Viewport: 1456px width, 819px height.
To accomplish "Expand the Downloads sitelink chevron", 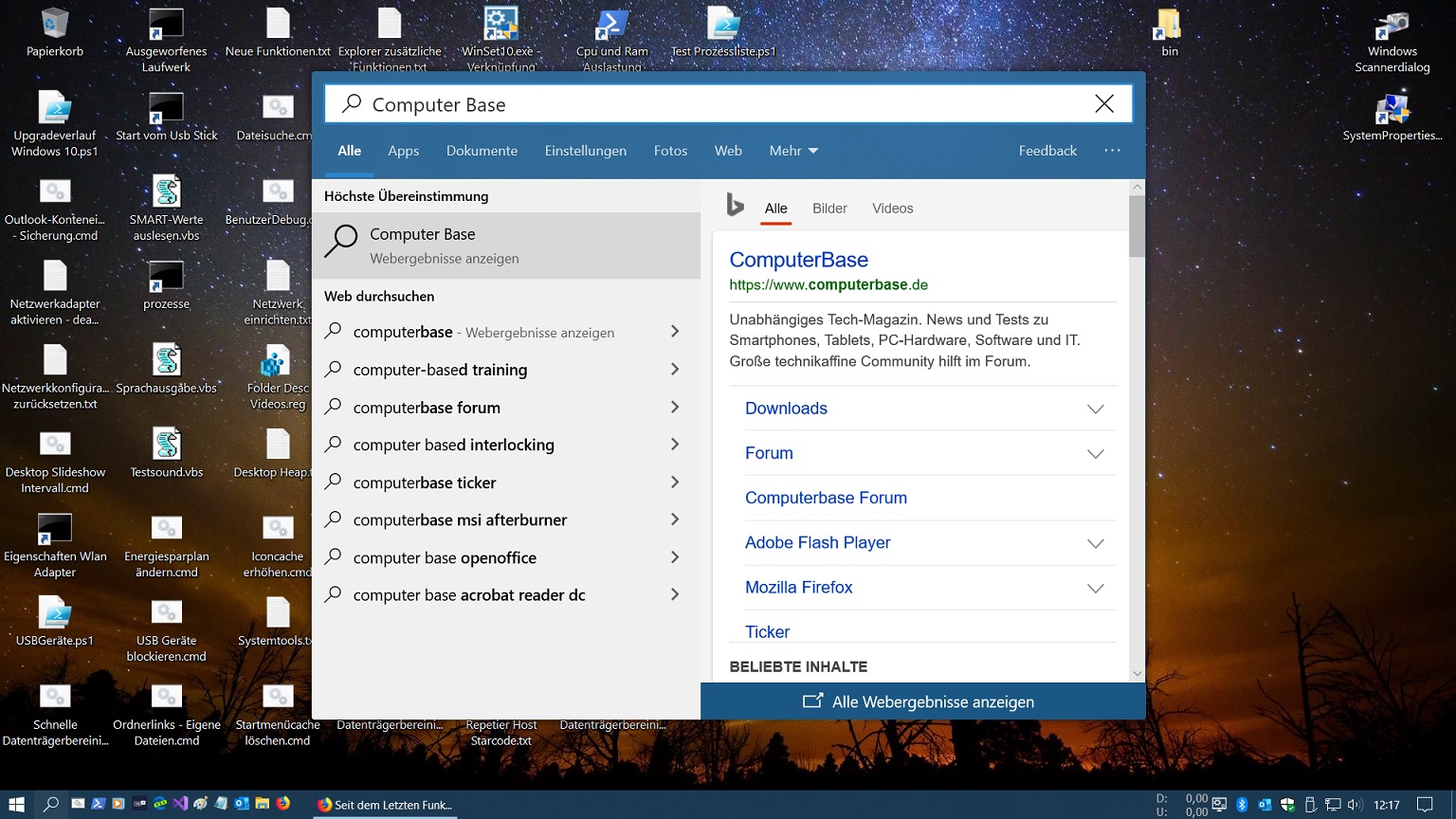I will click(1095, 409).
